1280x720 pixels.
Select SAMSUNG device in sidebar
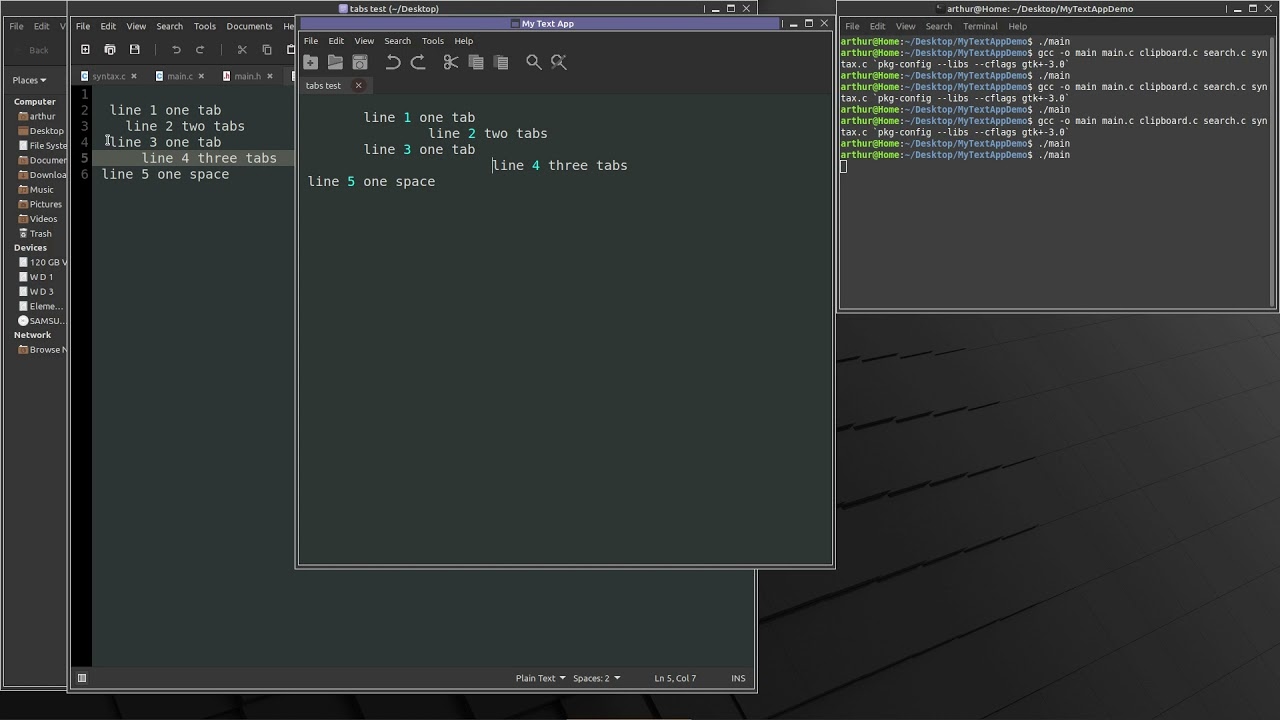(x=42, y=321)
